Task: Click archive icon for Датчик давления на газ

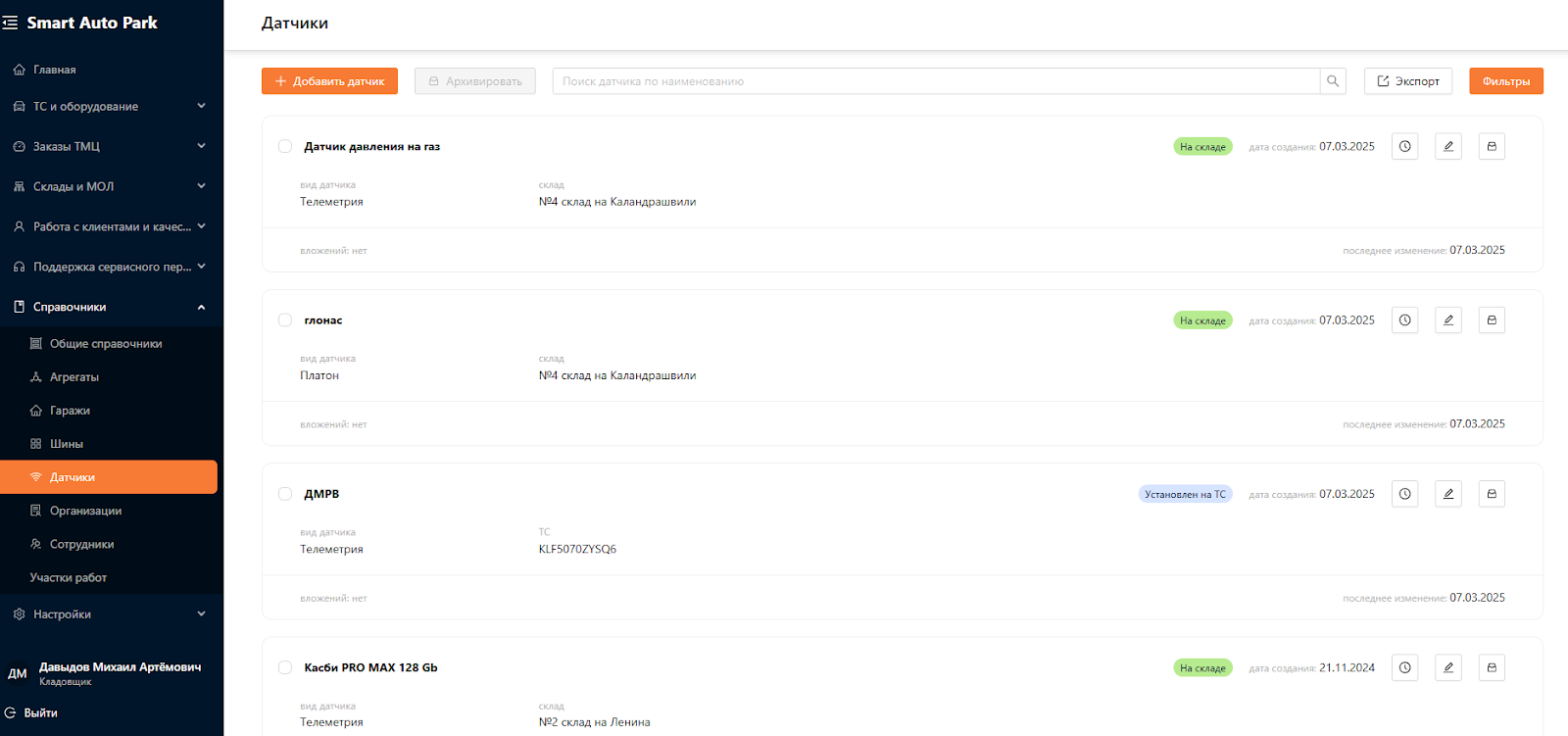Action: (1491, 147)
